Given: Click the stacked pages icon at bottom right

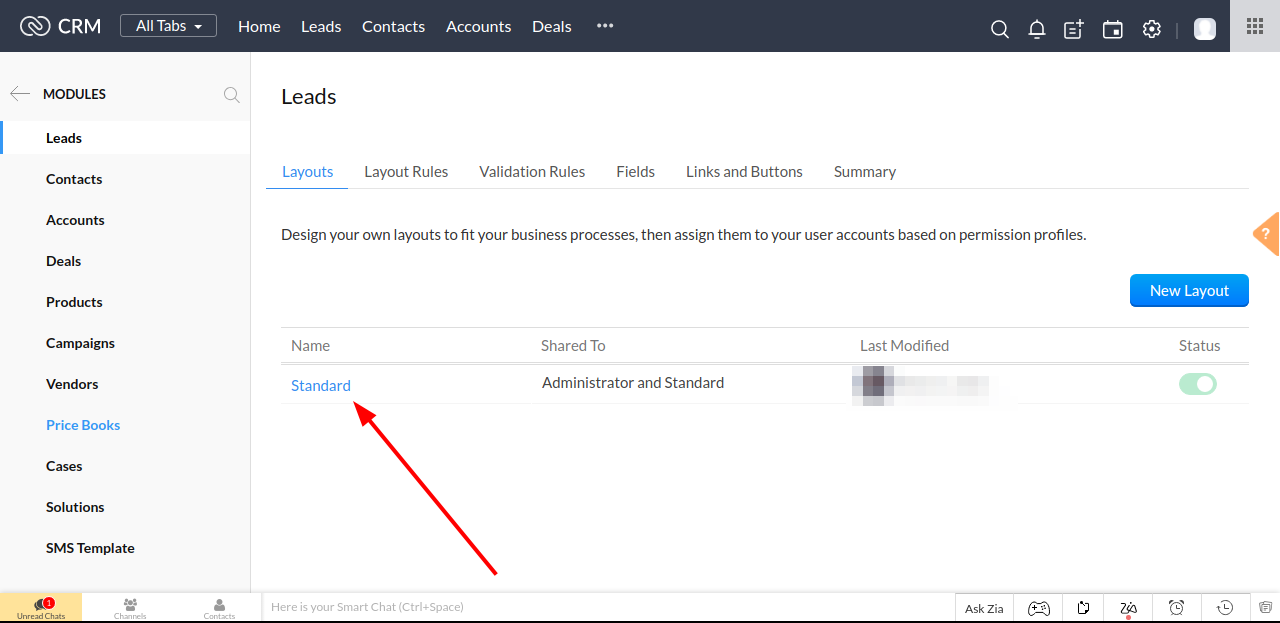Looking at the screenshot, I should tap(1265, 608).
